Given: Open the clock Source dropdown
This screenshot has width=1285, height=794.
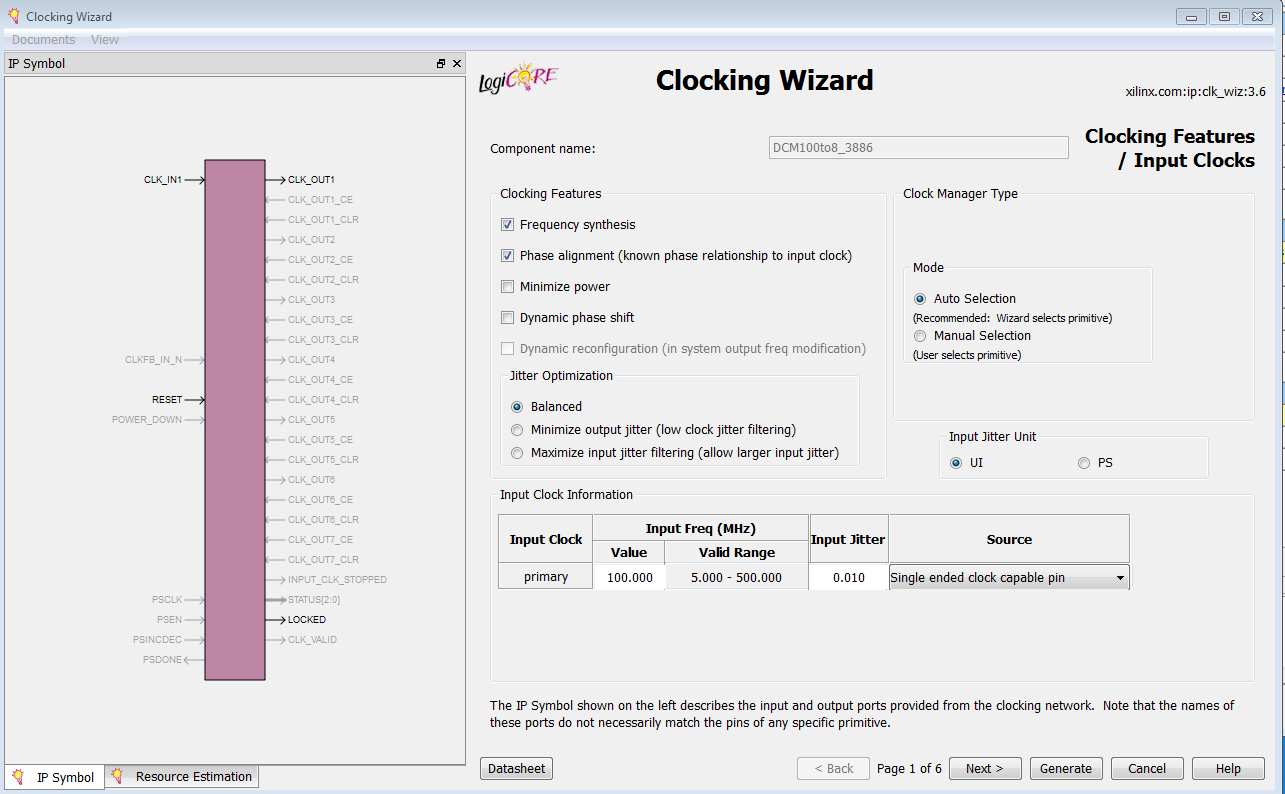Looking at the screenshot, I should click(x=1009, y=577).
